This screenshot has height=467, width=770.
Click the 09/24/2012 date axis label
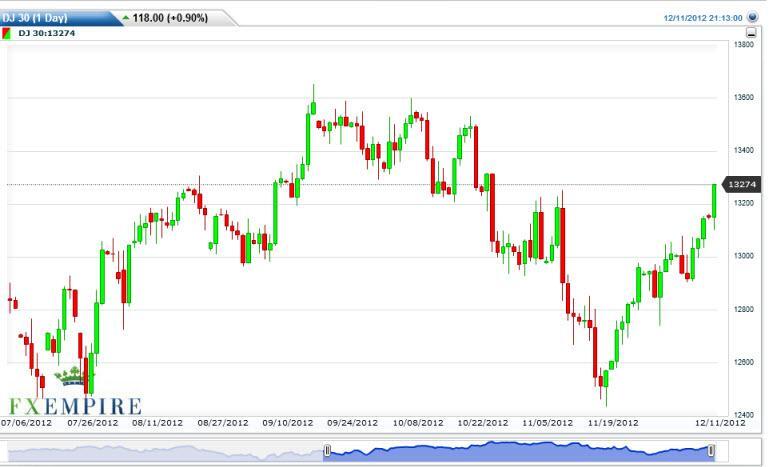coord(351,423)
